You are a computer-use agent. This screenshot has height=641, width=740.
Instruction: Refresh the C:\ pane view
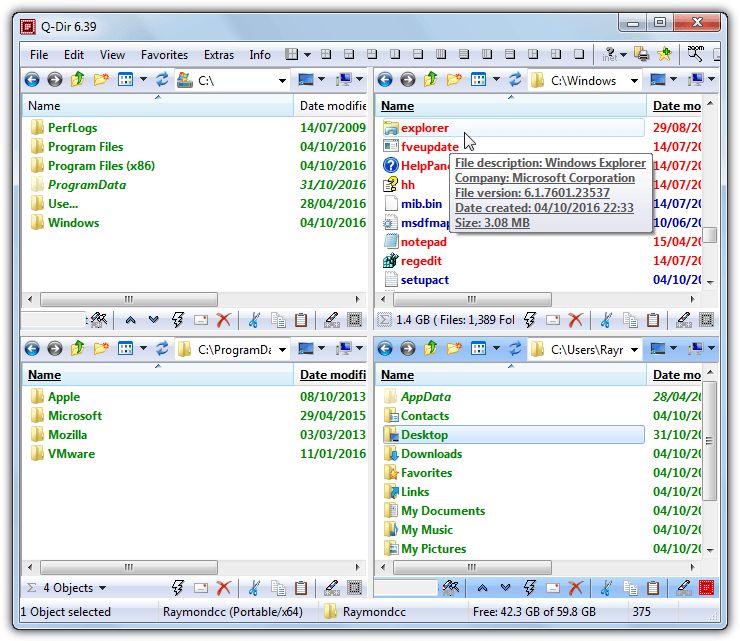click(x=162, y=80)
